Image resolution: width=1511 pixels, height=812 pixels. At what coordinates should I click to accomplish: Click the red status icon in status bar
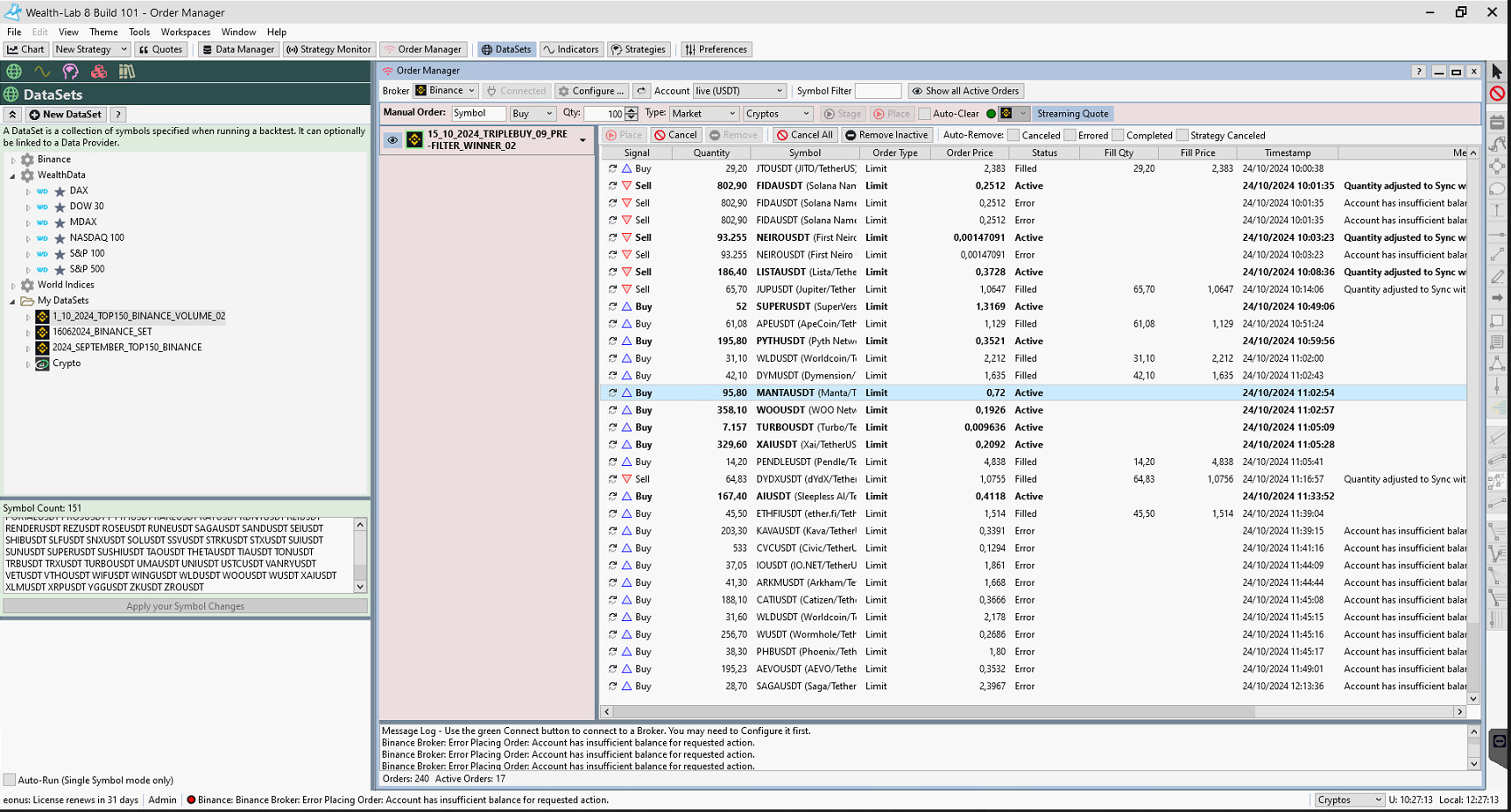tap(190, 800)
